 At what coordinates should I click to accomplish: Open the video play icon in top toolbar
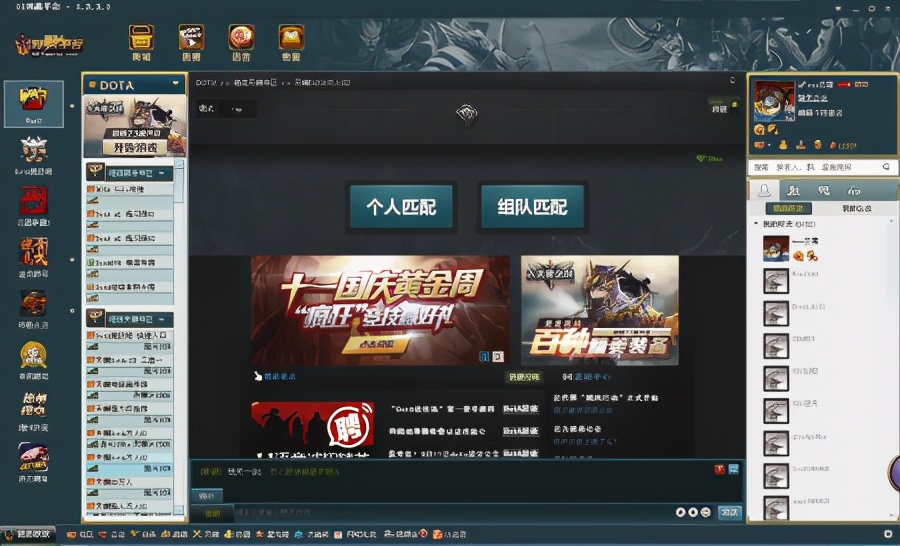tap(191, 38)
